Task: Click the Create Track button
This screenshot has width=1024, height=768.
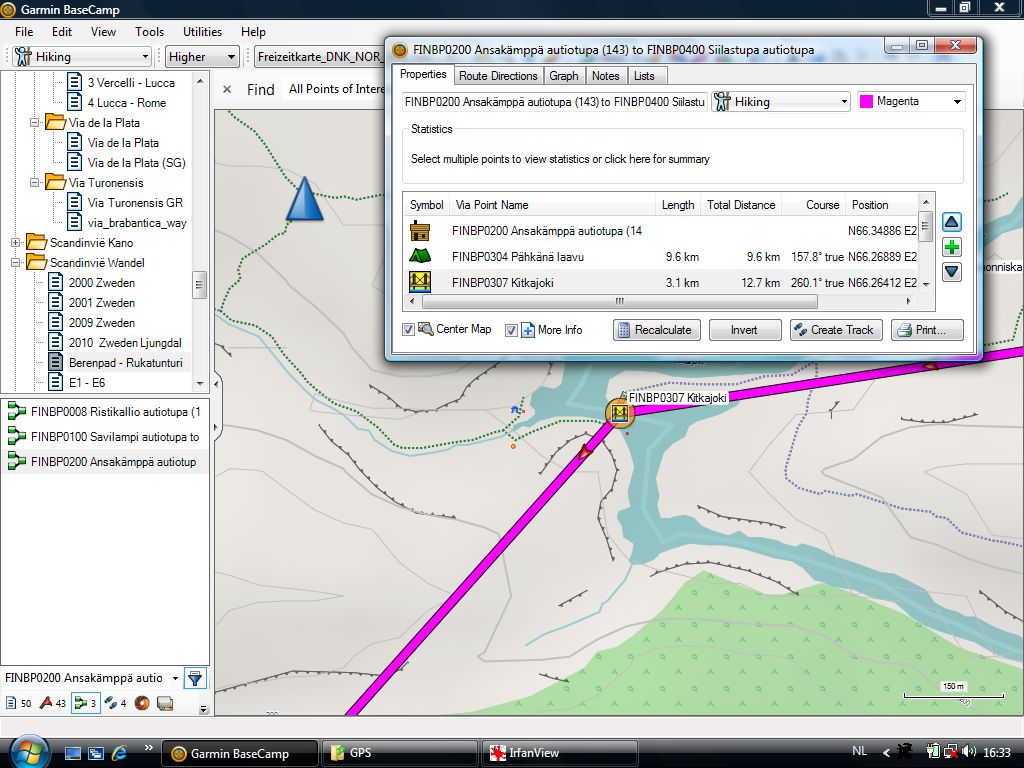Action: [835, 330]
